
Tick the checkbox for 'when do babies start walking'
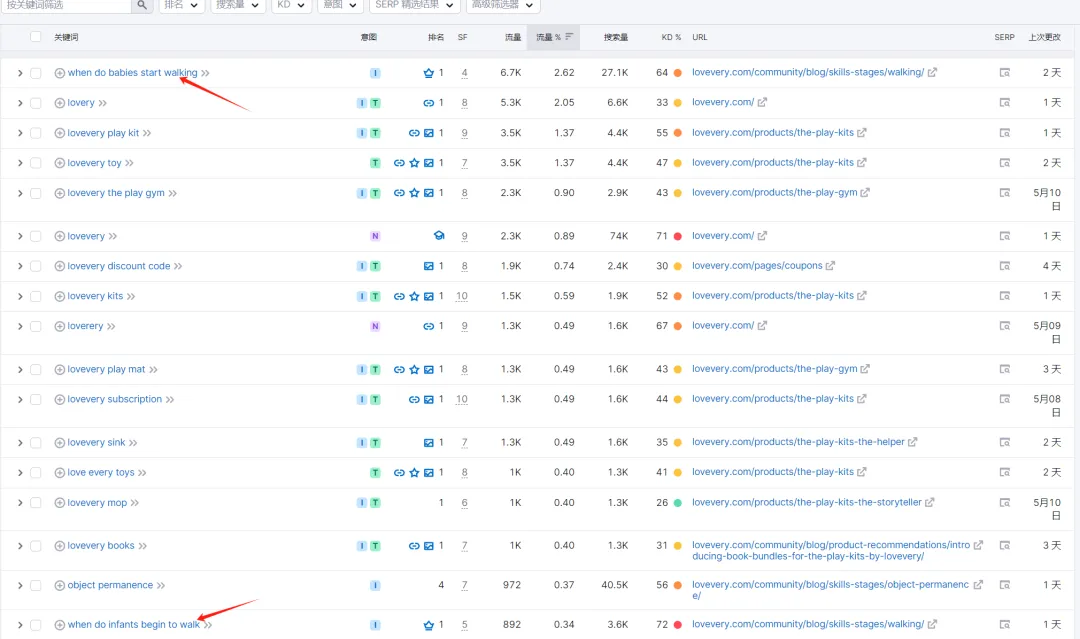35,73
